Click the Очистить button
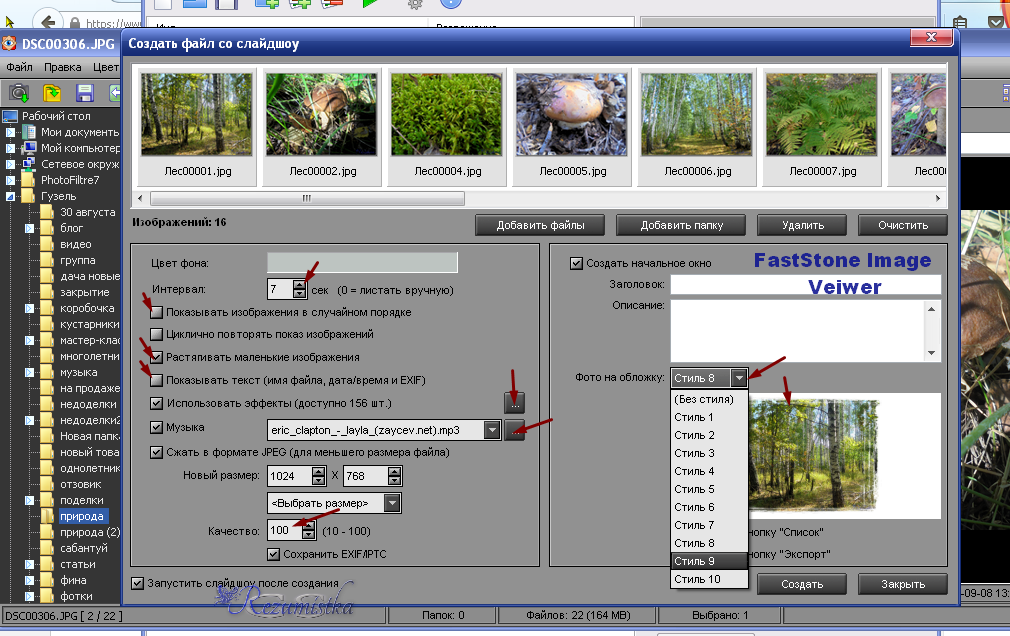1010x636 pixels. [902, 226]
